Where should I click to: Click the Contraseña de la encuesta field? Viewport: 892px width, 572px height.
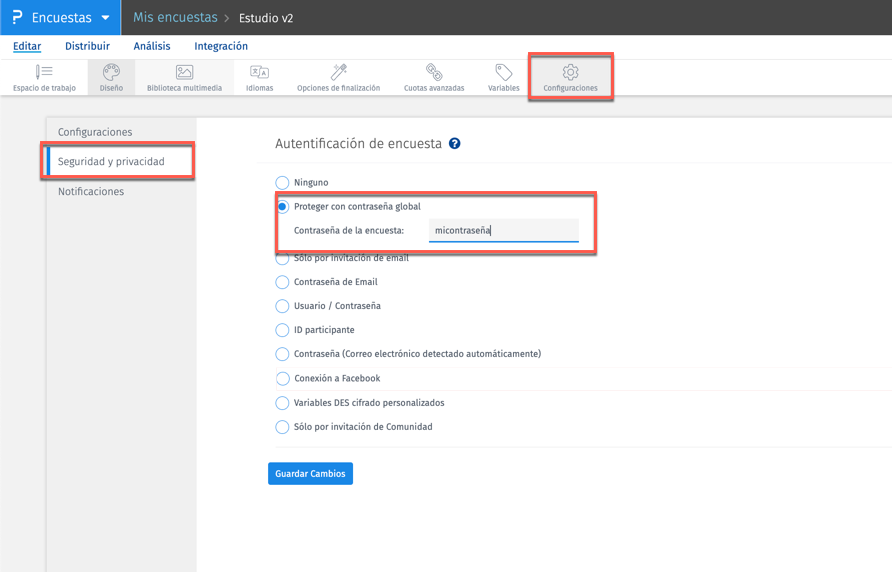coord(503,231)
